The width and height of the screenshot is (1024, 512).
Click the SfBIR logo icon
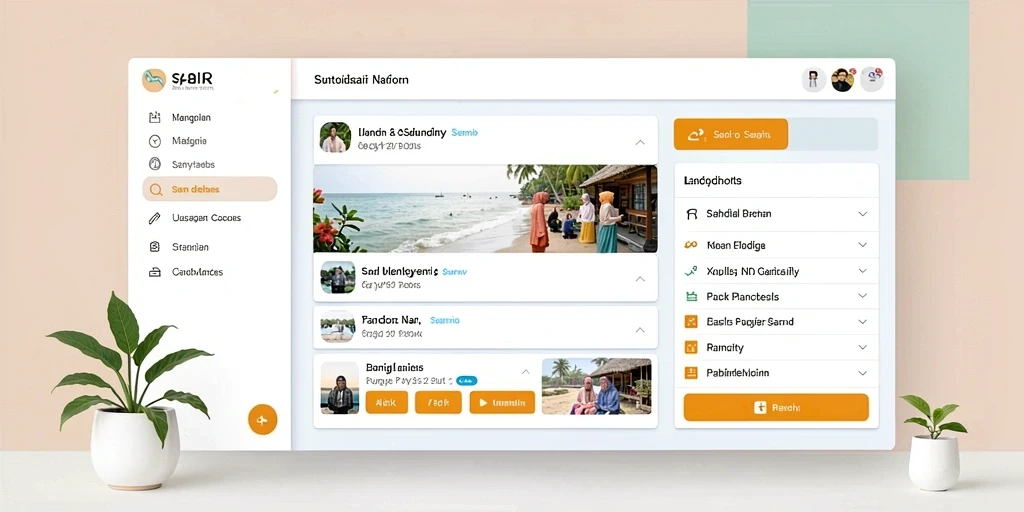click(154, 80)
